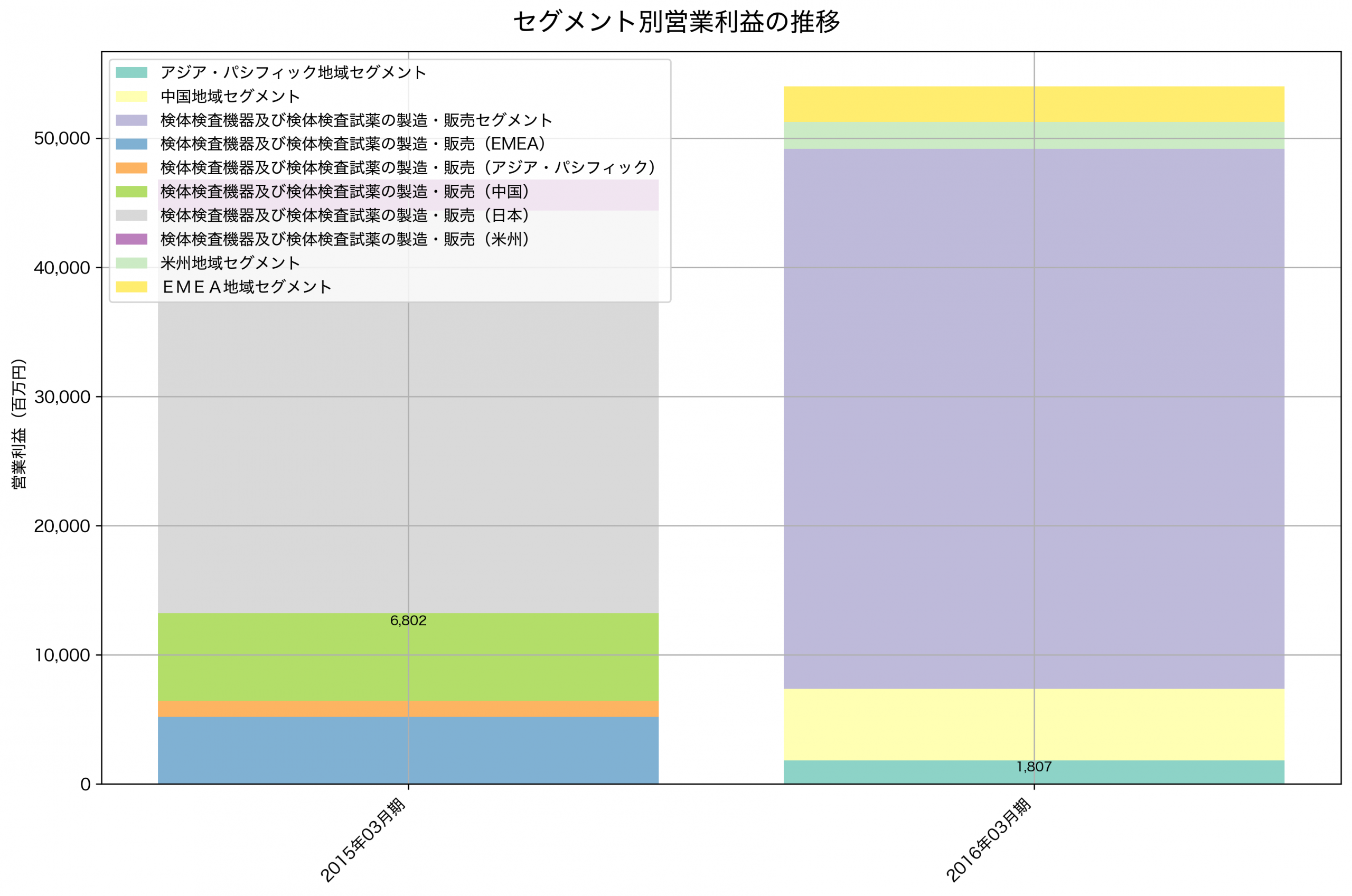
Task: Click the orange segment in the 2015 bar
Action: click(x=408, y=709)
